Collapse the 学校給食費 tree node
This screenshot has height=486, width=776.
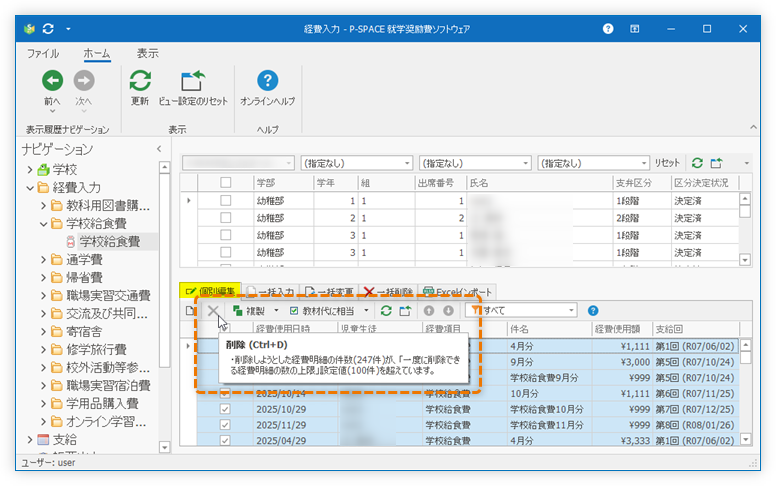tap(44, 224)
